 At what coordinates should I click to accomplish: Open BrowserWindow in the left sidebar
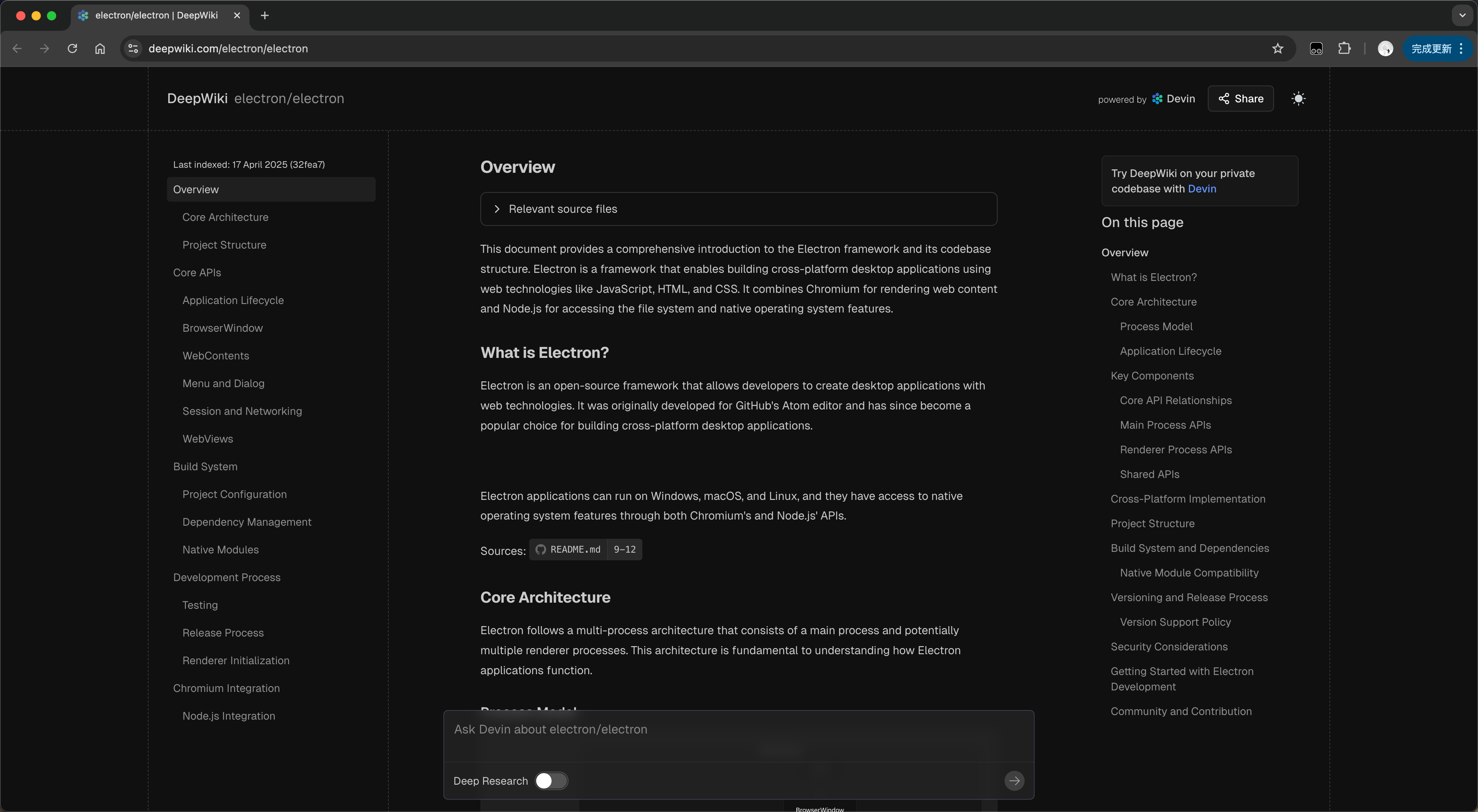click(222, 327)
